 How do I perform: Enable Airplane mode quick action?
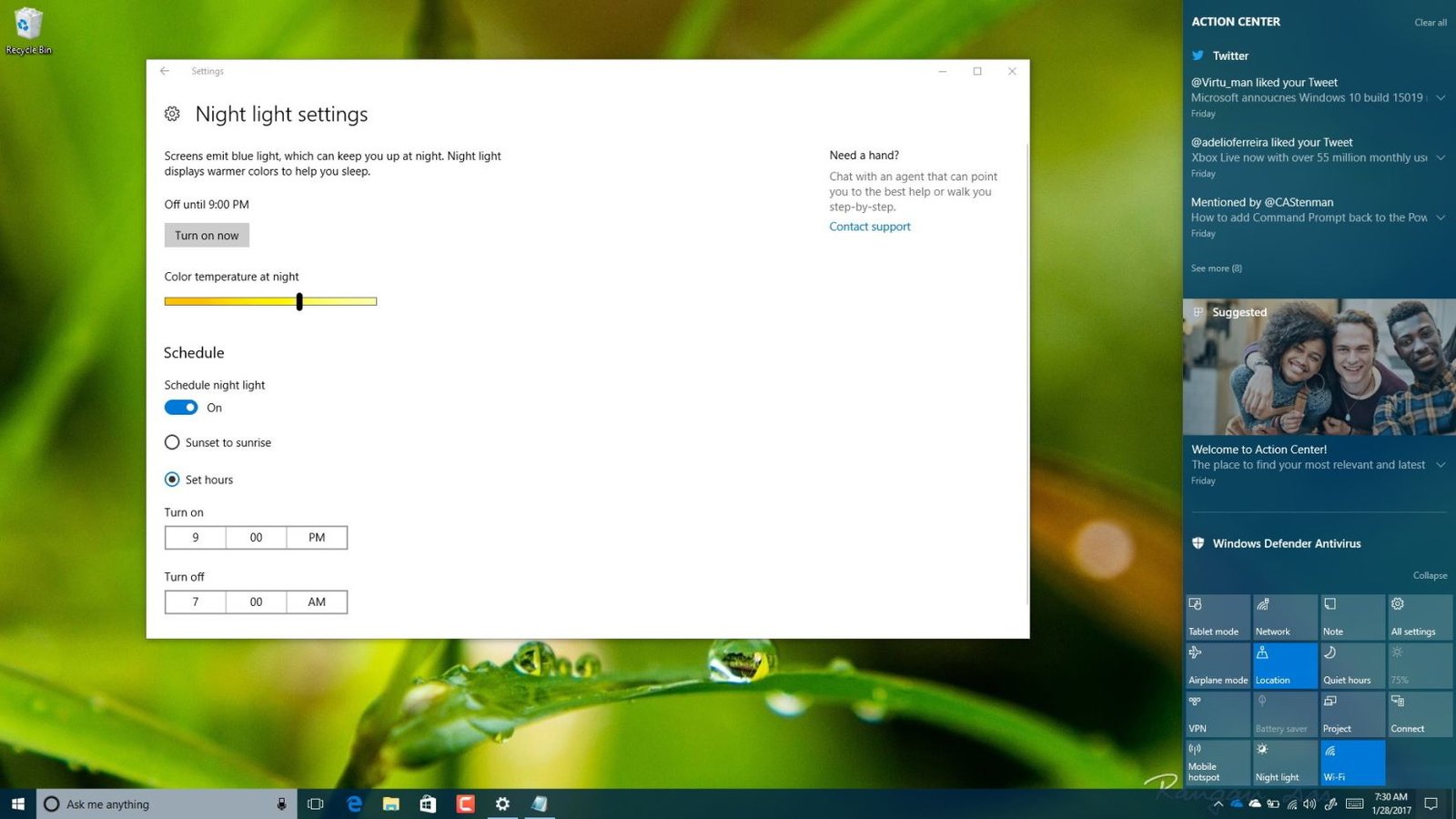(x=1217, y=665)
